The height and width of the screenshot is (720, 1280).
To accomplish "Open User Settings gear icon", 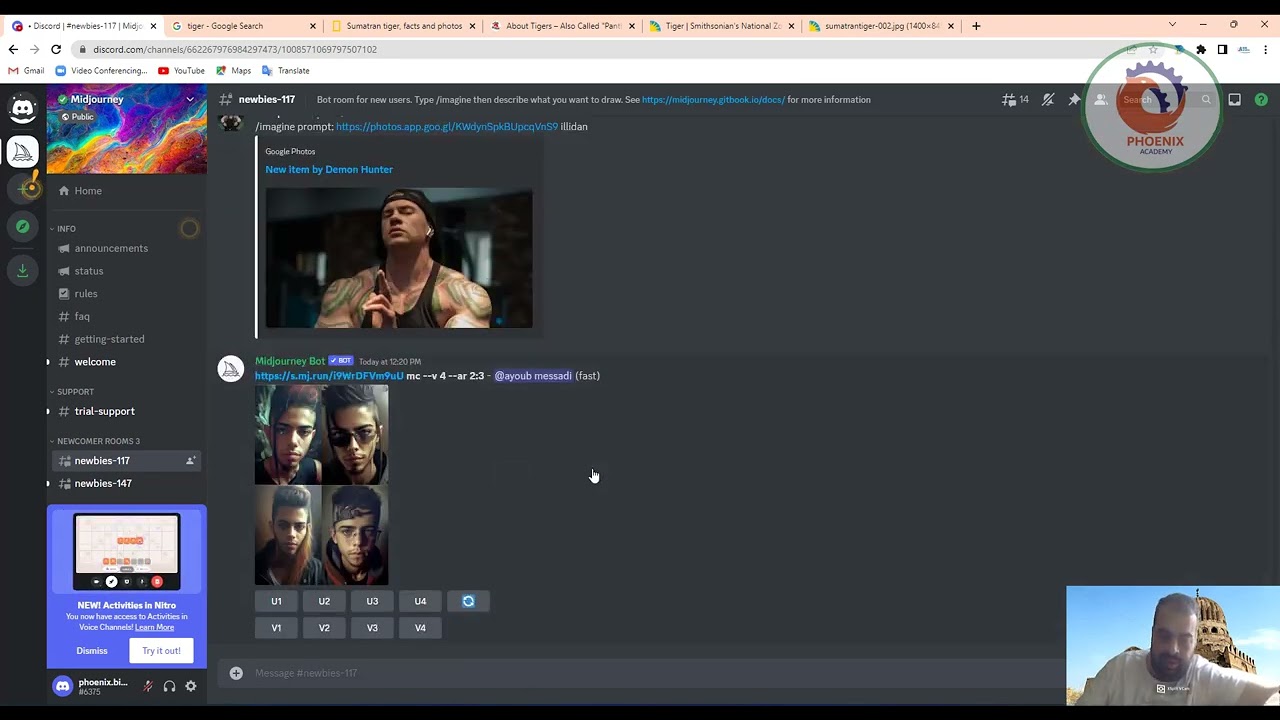I will click(191, 686).
